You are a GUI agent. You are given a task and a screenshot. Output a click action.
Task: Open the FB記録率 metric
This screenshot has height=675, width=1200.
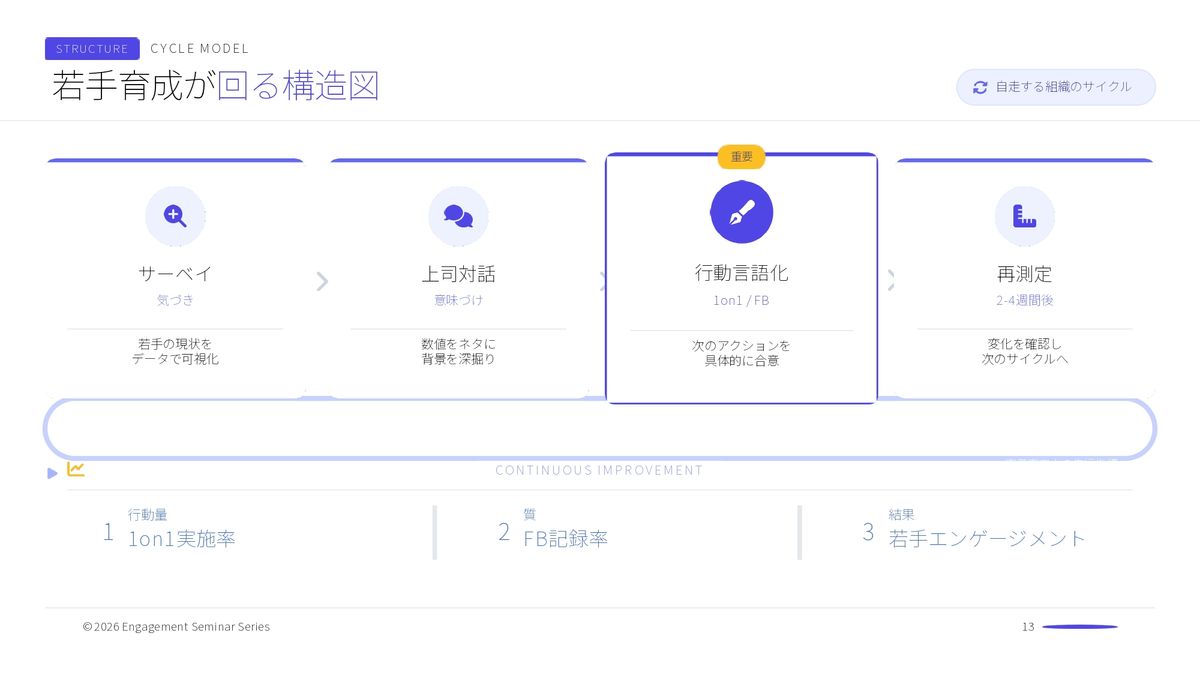[565, 539]
